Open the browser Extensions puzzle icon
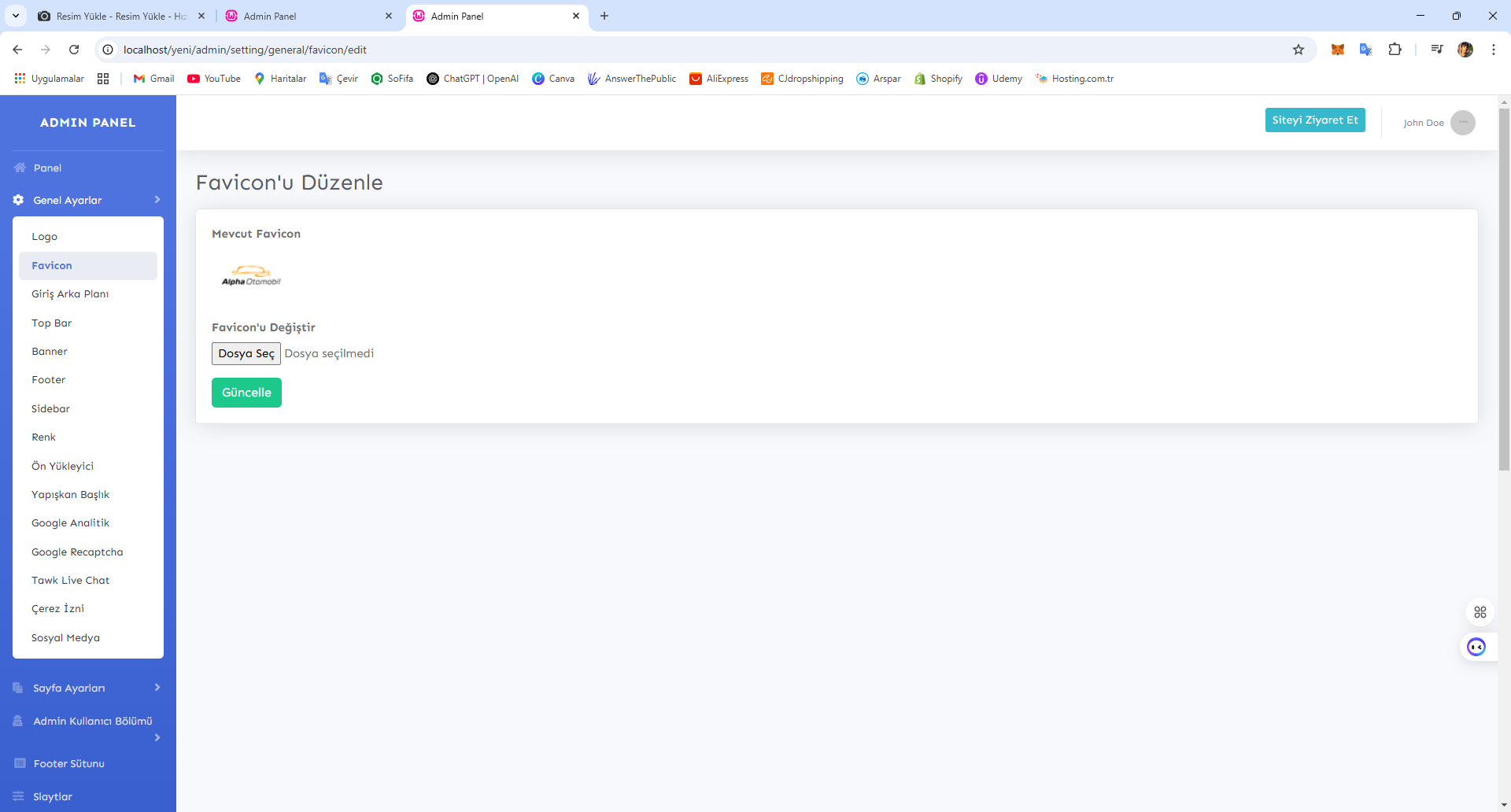The width and height of the screenshot is (1511, 812). tap(1395, 50)
